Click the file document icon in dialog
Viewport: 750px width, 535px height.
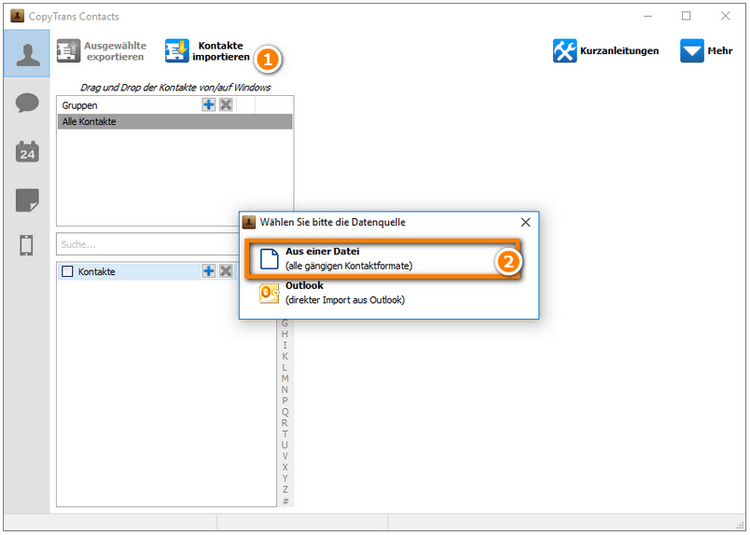[269, 259]
